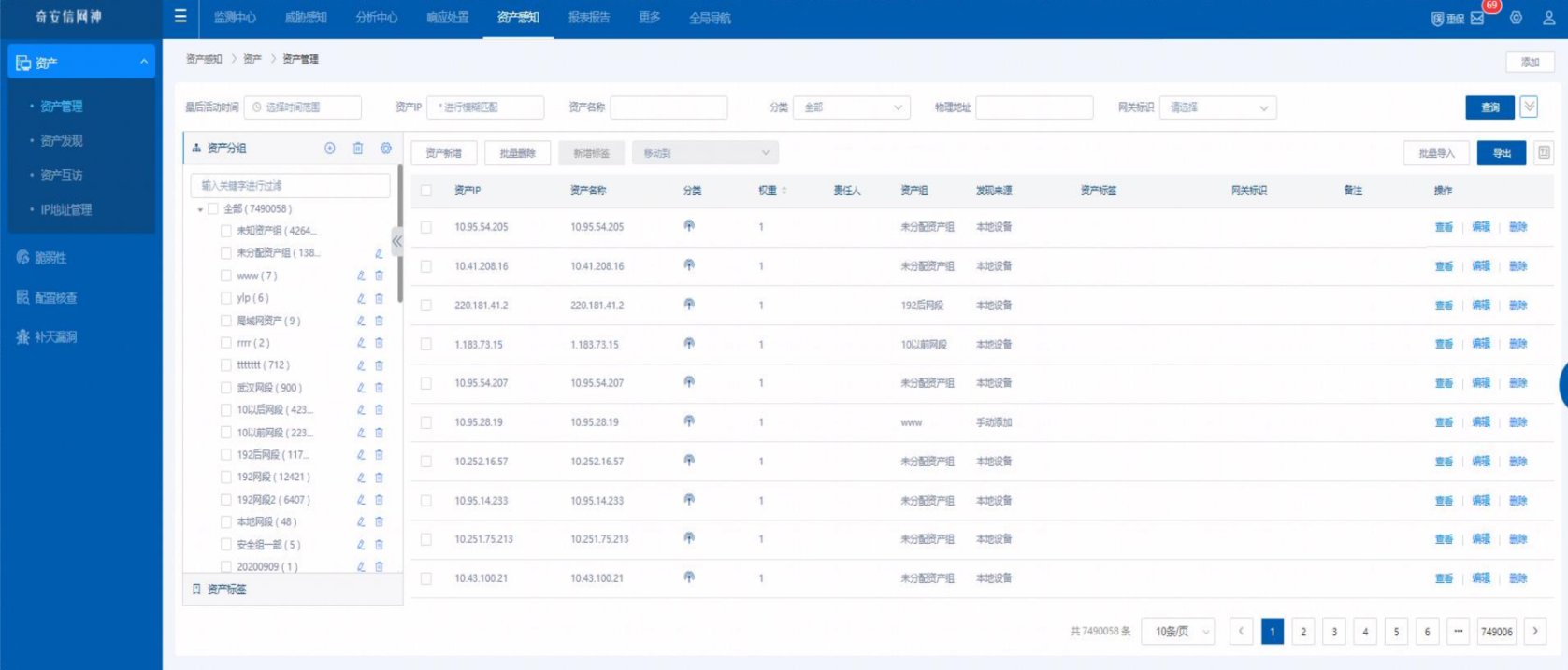Open gear settings icon in 资产分组 header

386,149
